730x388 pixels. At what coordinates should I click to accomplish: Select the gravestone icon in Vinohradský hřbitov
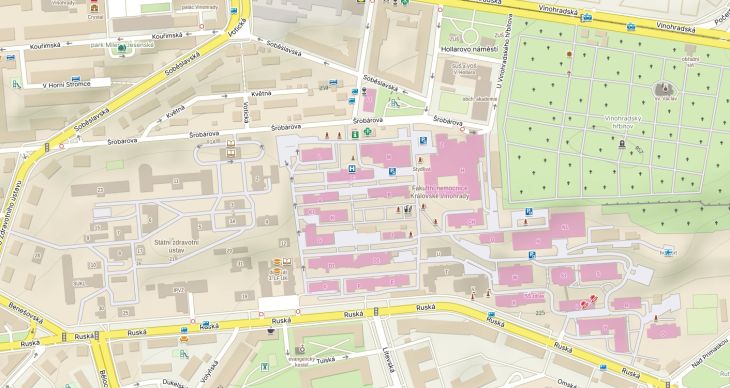[622, 144]
